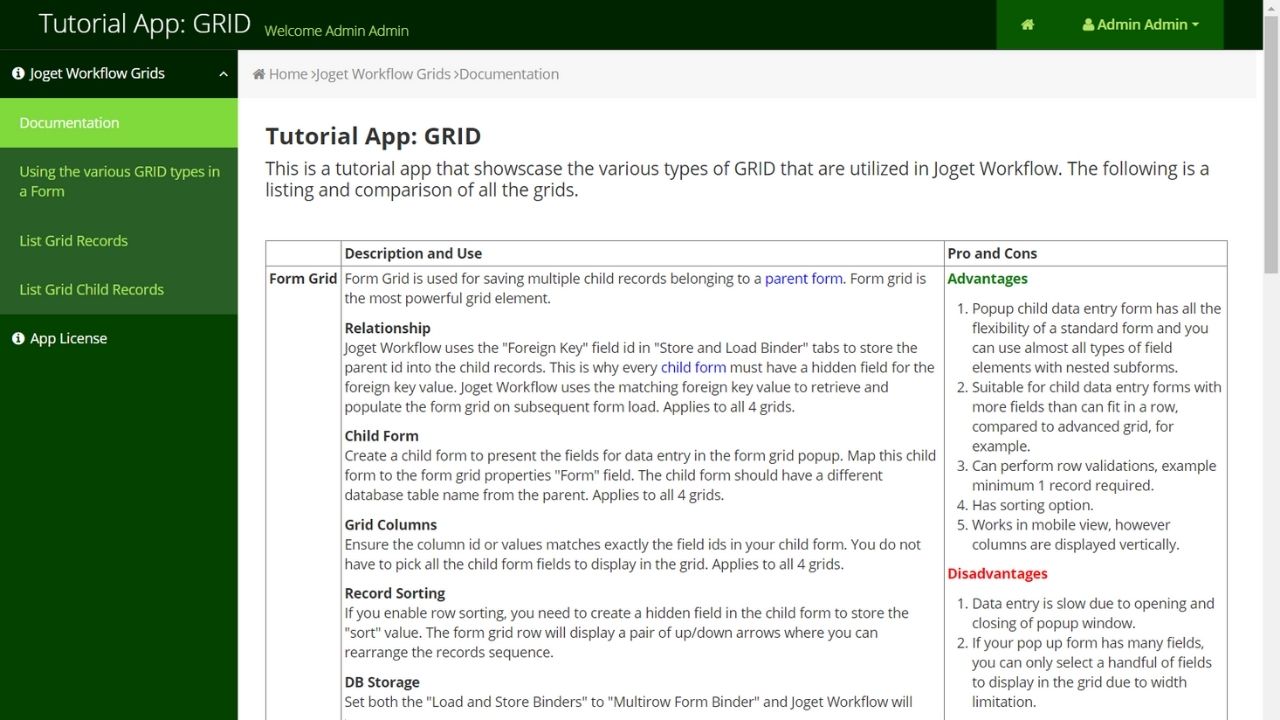Click the info icon beside Joget Workflow Grids
Screen dimensions: 1280x720
(18, 74)
